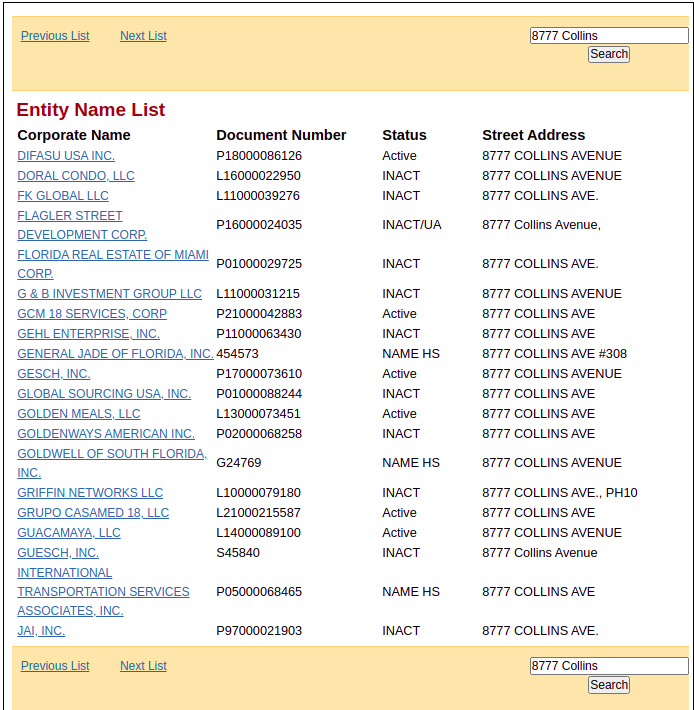Select document number S45840
Viewport: 694px width, 710px height.
[238, 552]
